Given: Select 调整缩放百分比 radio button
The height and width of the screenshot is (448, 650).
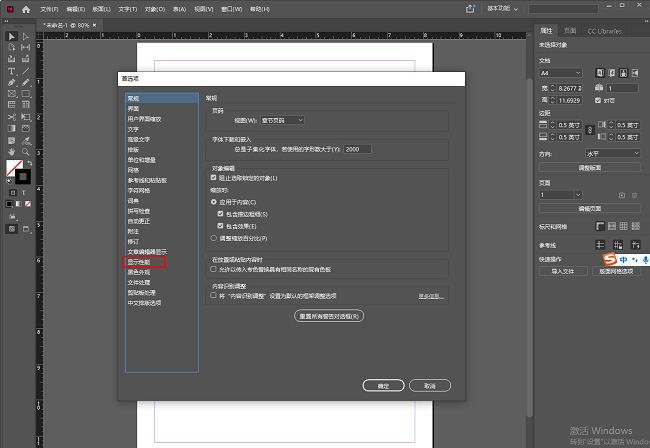Looking at the screenshot, I should point(213,239).
